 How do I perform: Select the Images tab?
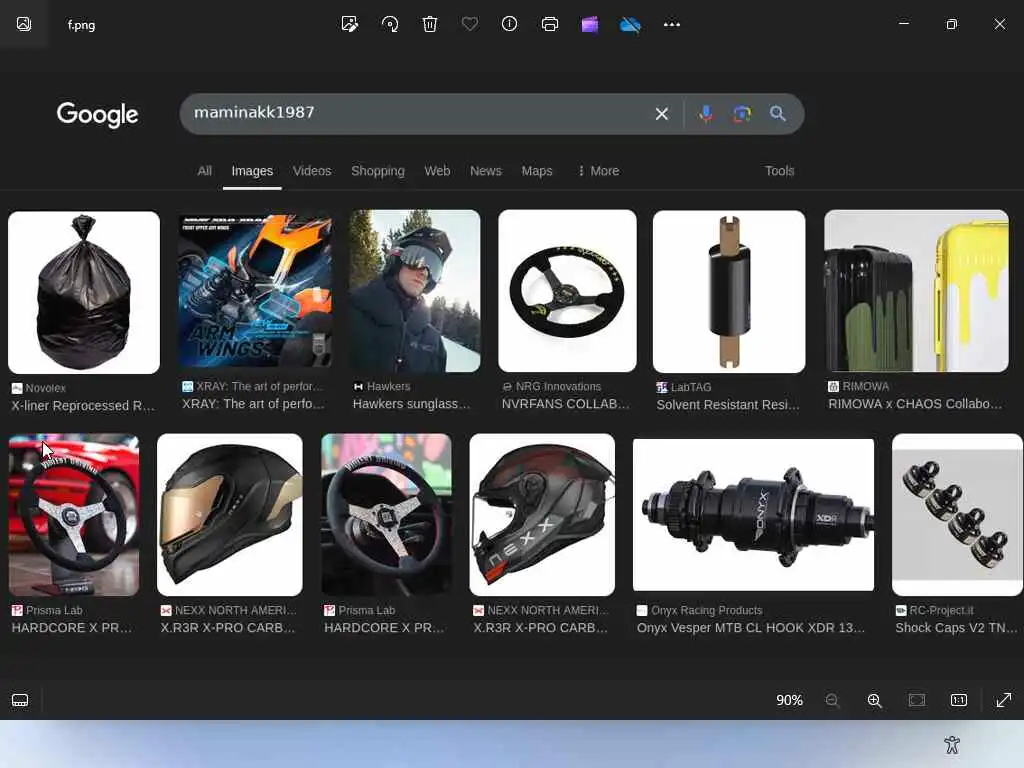[x=252, y=171]
